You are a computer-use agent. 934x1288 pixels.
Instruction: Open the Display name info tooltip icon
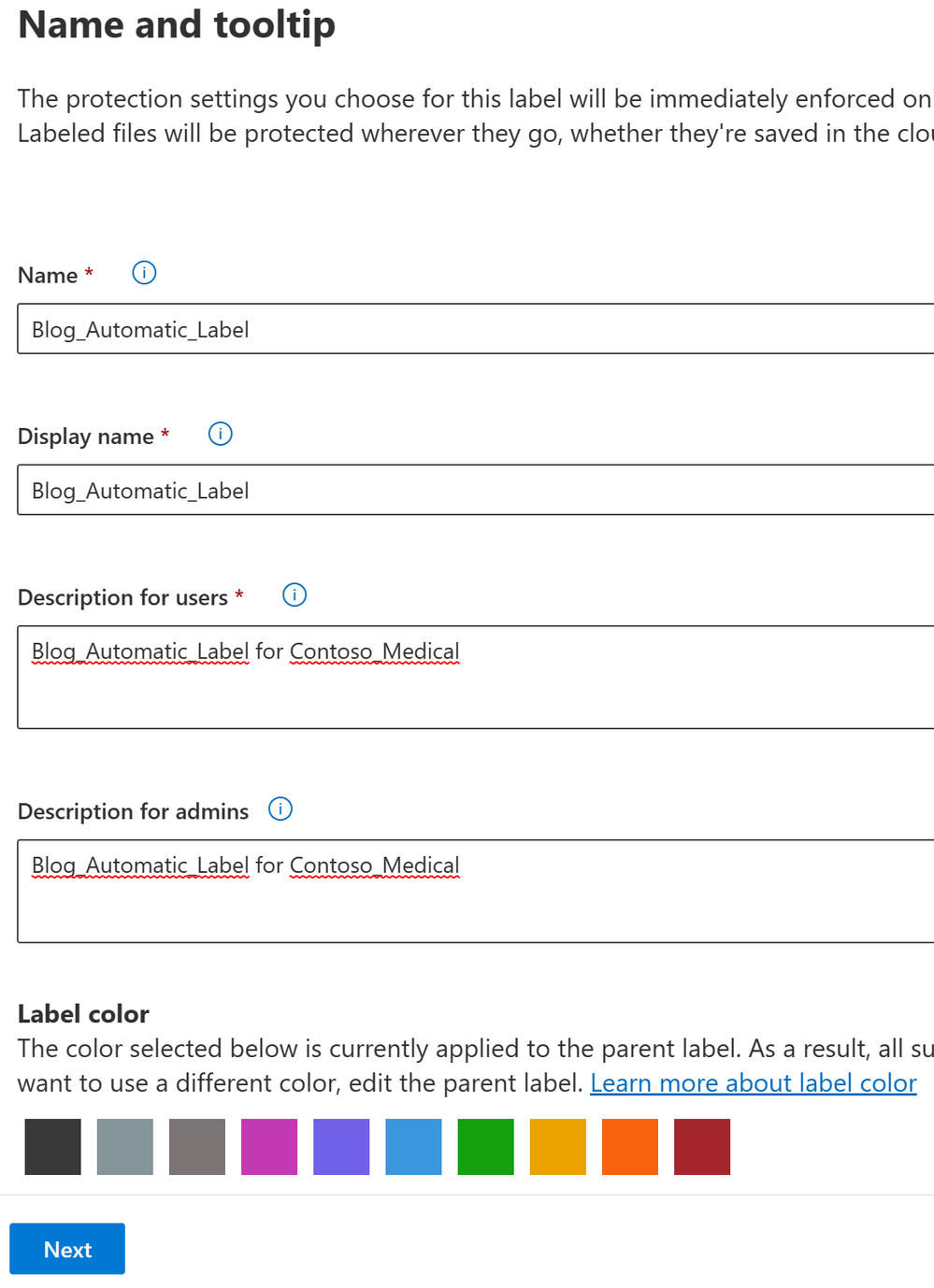coord(220,434)
